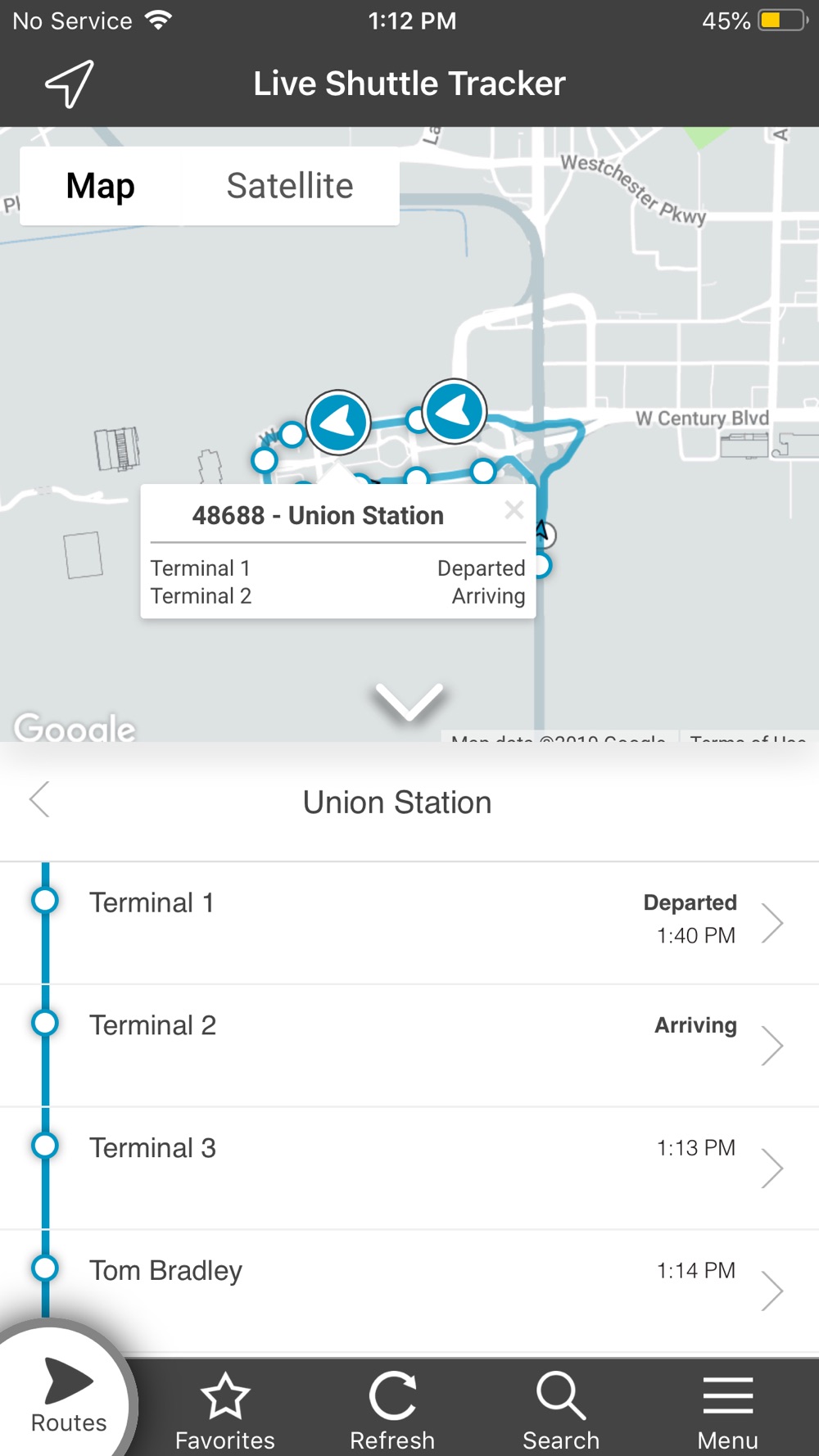Tap the Terminal 1 stop circle marker
Viewport: 819px width, 1456px height.
[x=45, y=901]
